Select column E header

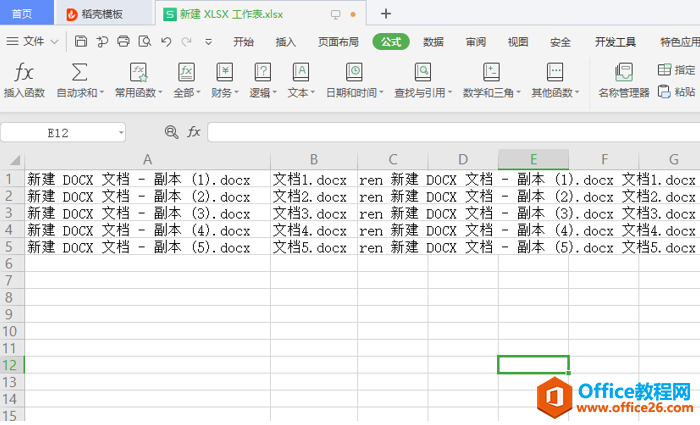[x=533, y=159]
